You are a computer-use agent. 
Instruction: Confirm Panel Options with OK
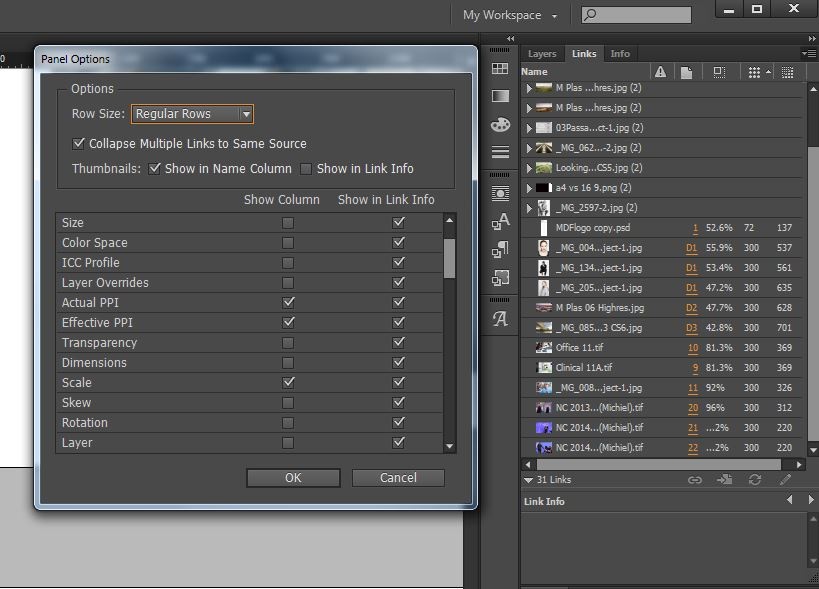click(x=293, y=478)
